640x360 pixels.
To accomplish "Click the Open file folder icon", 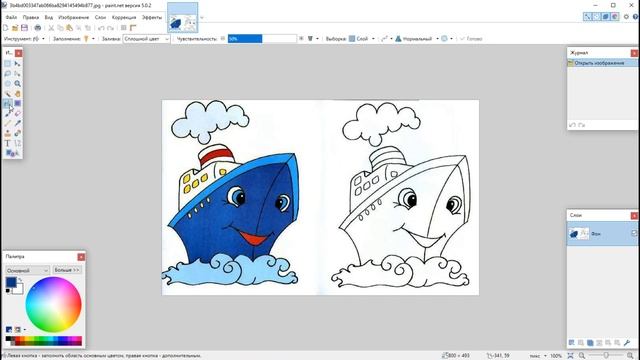I will (x=15, y=28).
